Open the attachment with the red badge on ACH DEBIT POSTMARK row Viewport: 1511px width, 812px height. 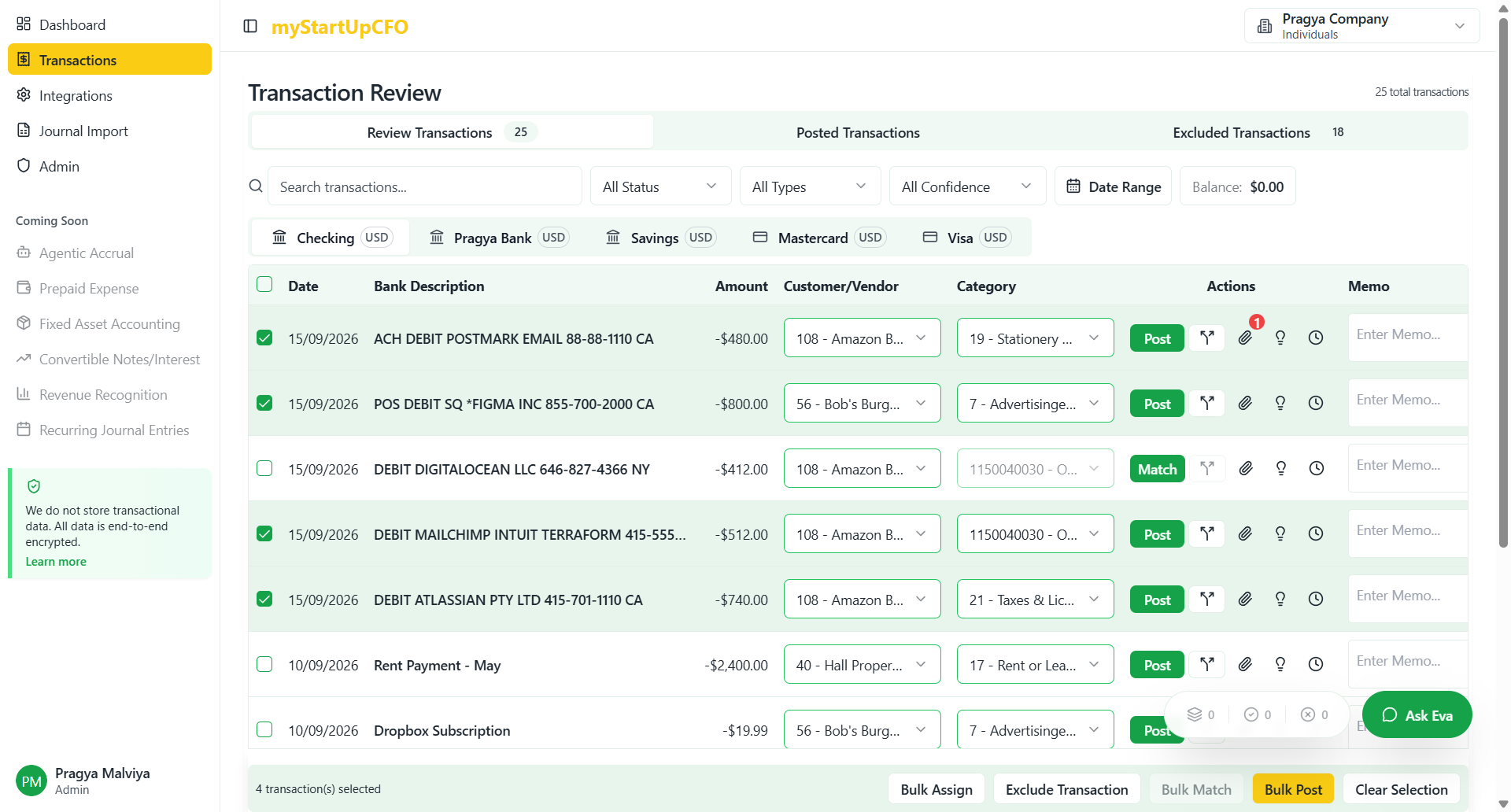[x=1246, y=338]
